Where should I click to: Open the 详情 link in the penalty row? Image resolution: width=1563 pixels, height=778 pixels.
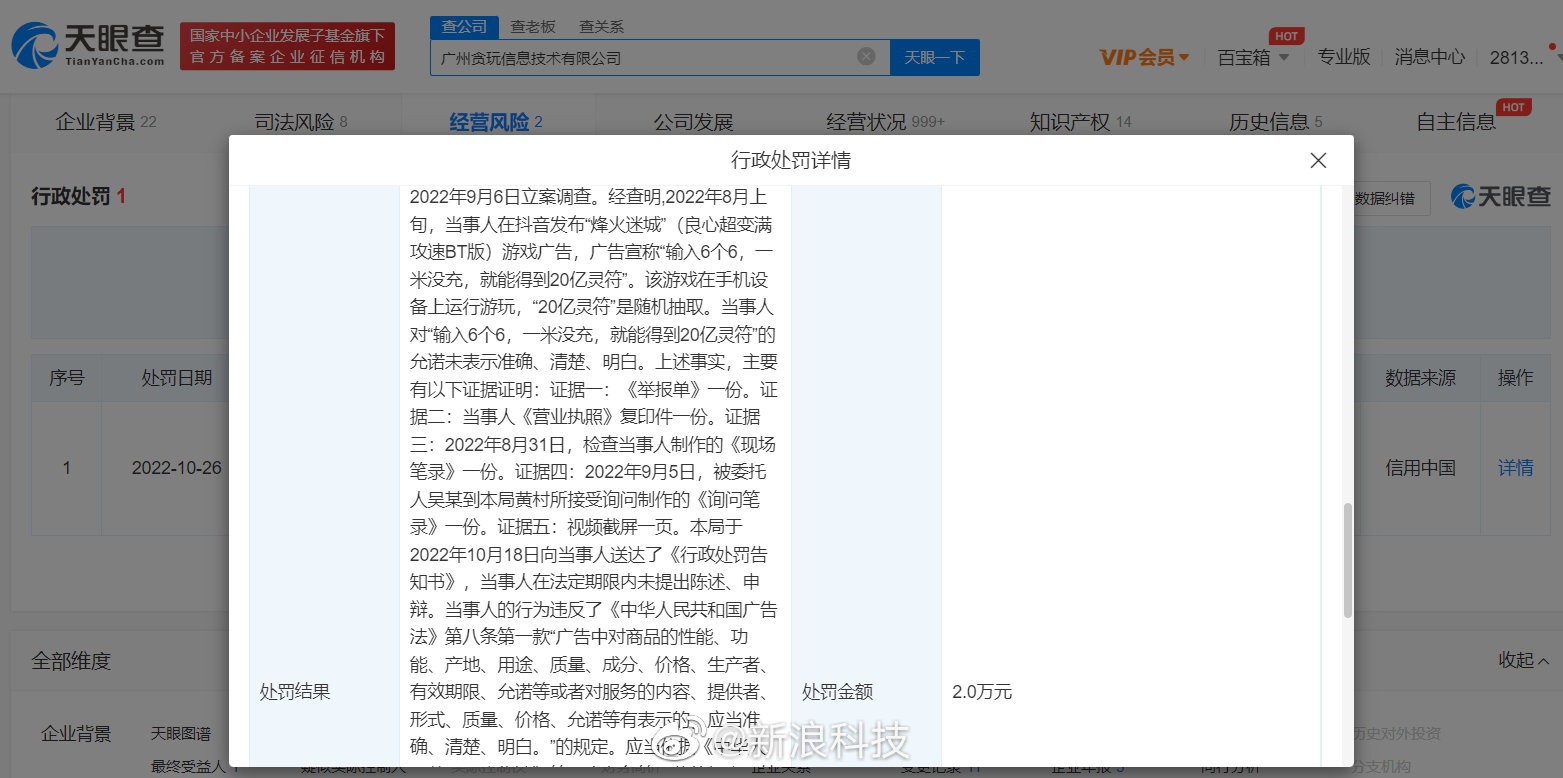pos(1516,467)
